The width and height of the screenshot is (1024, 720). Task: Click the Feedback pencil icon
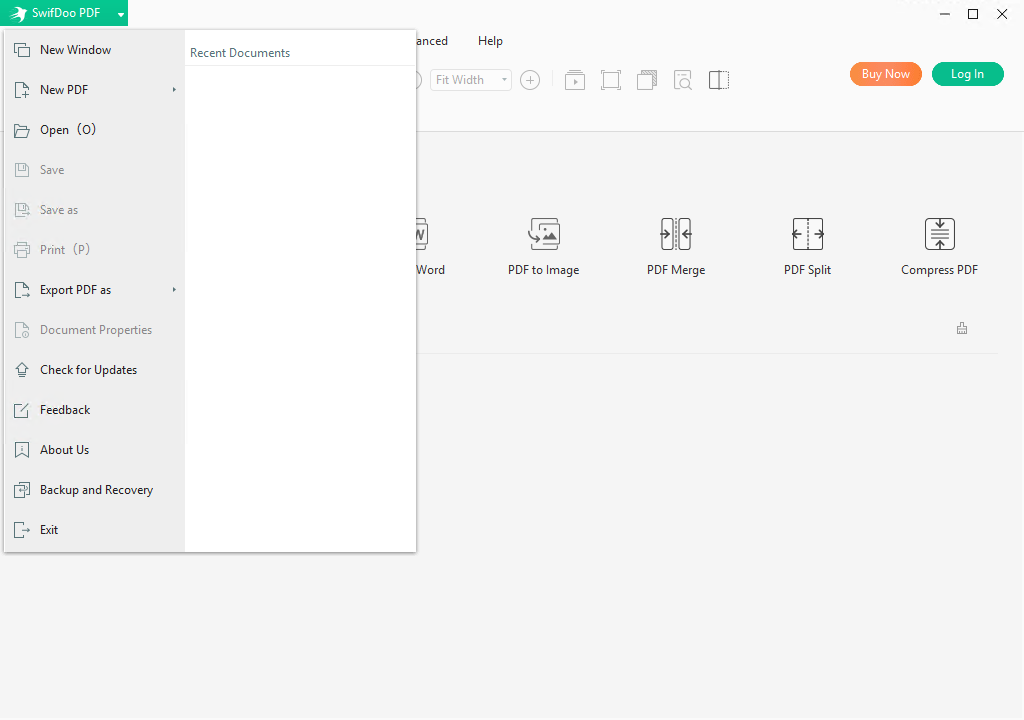tap(22, 410)
